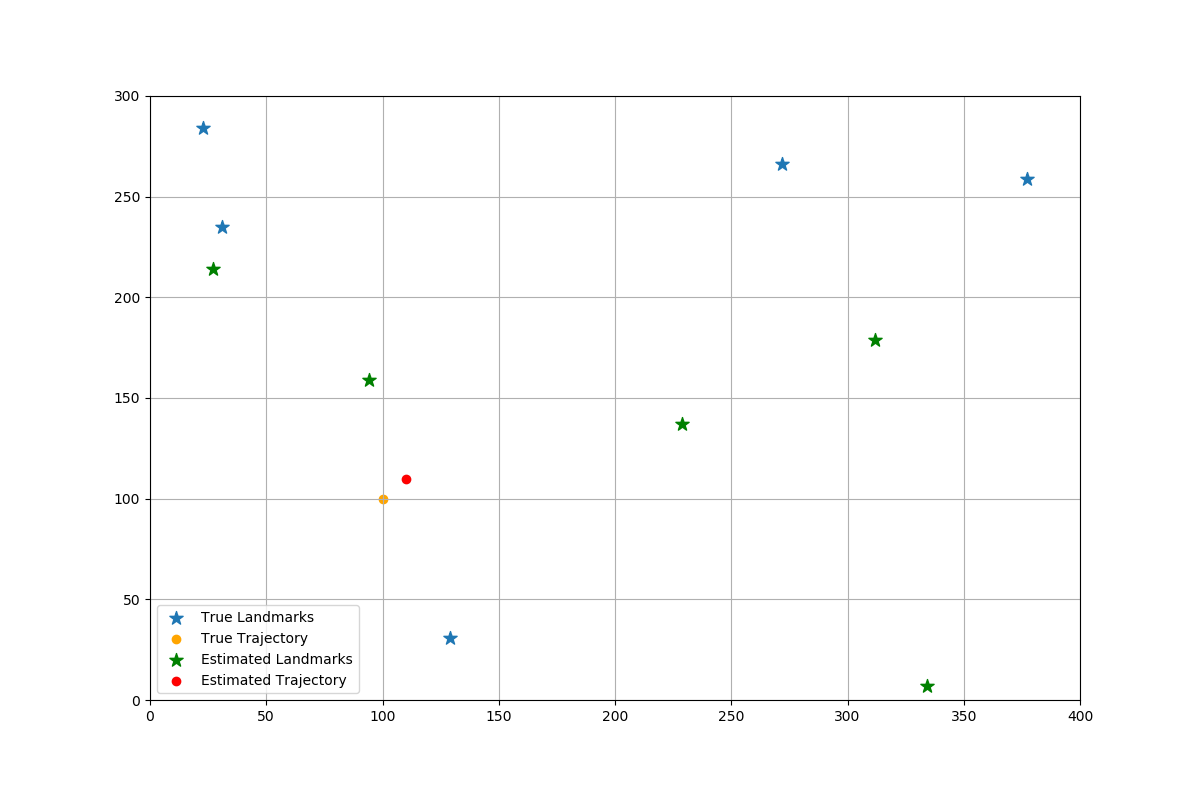Click the blue star near x=272 at top
The width and height of the screenshot is (1200, 800).
coord(782,164)
